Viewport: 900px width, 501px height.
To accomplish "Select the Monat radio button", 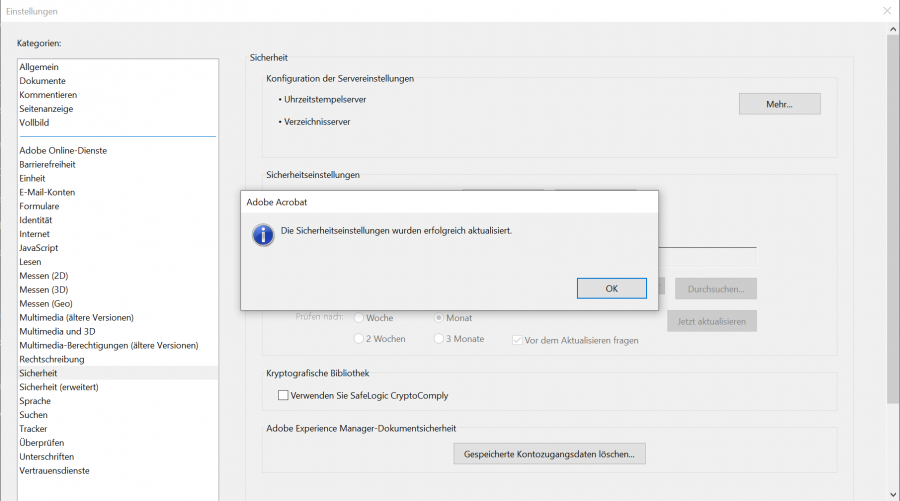I will 439,317.
